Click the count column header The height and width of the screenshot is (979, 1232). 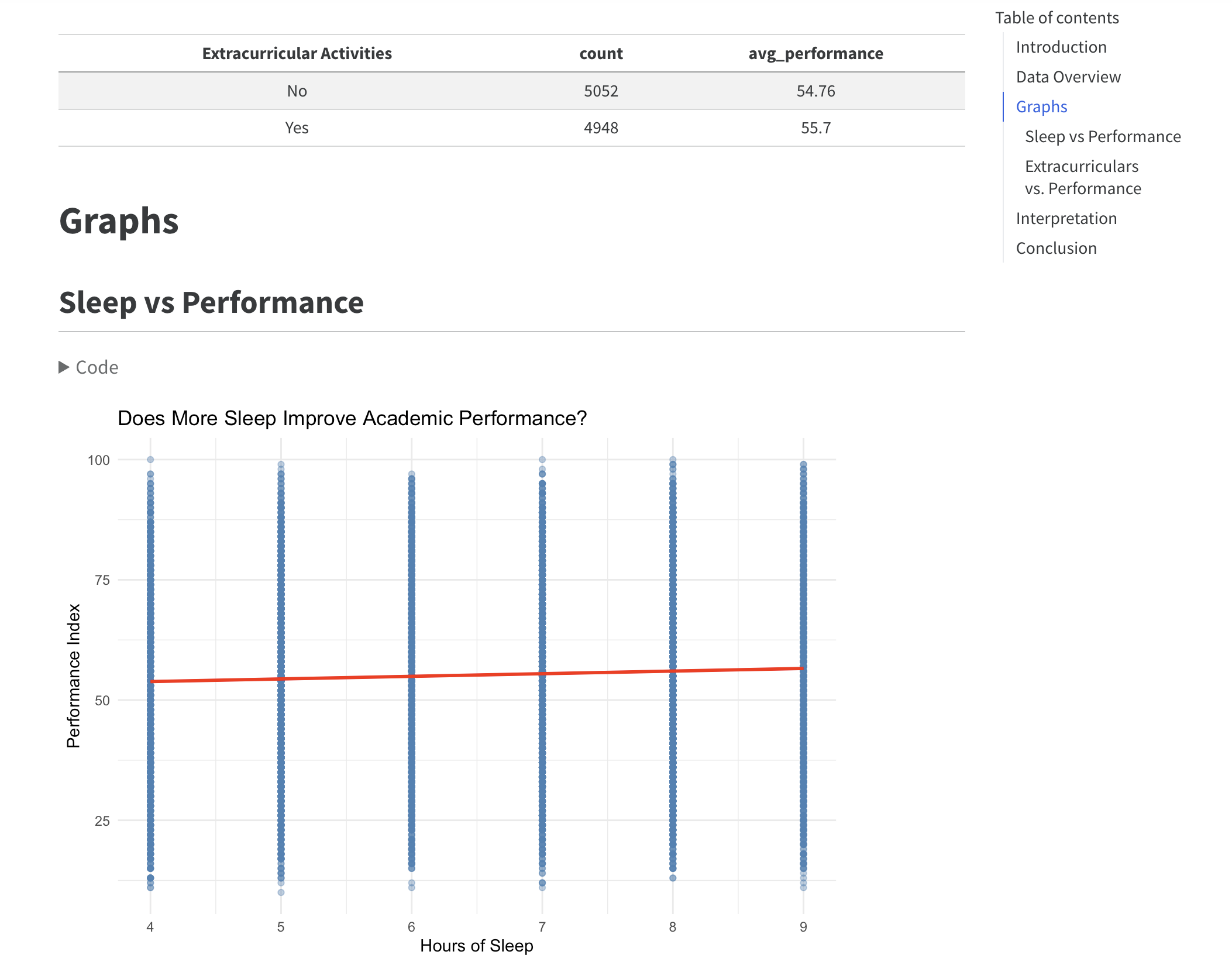601,53
